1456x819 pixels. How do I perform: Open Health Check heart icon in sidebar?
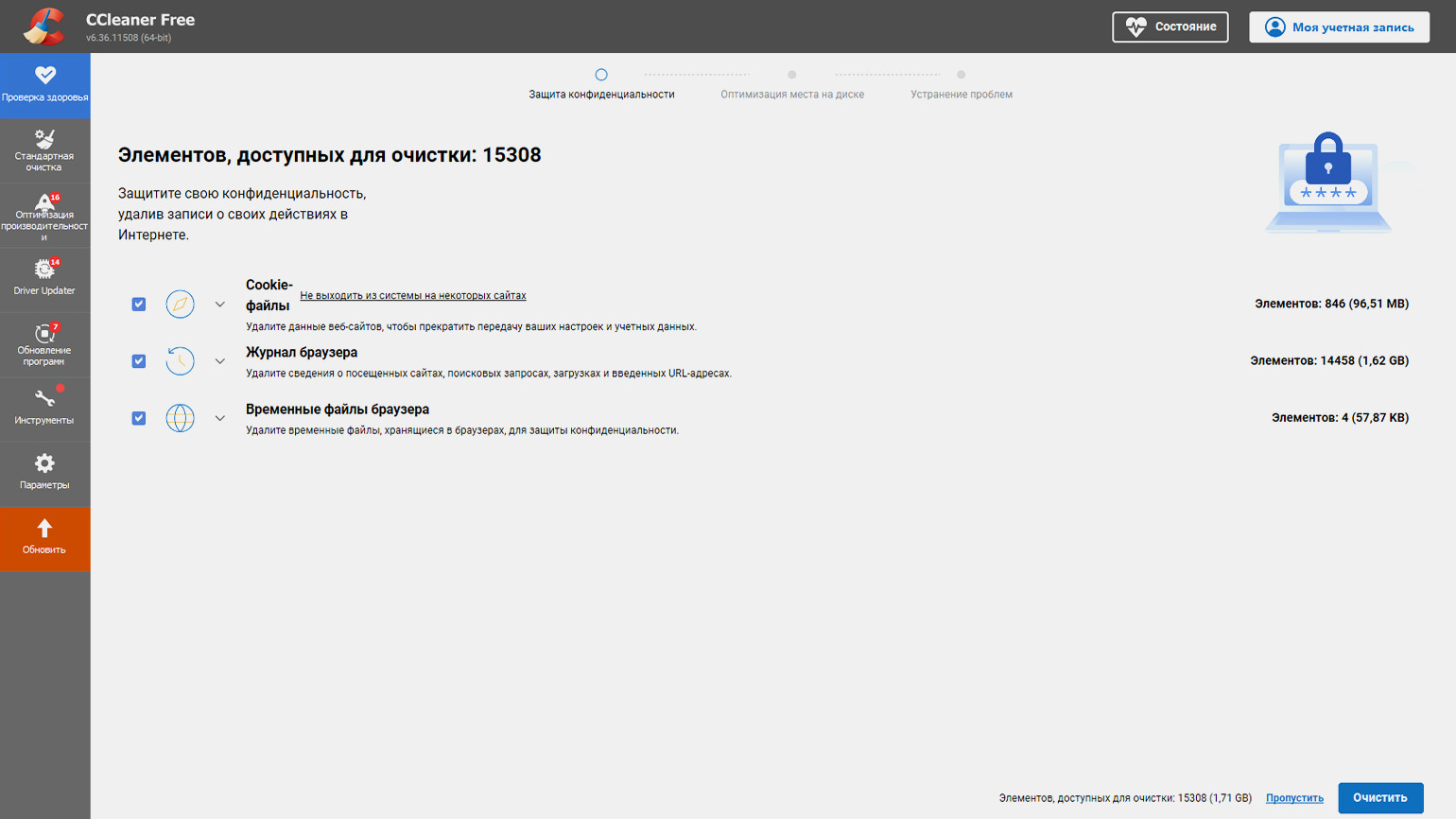[x=44, y=76]
